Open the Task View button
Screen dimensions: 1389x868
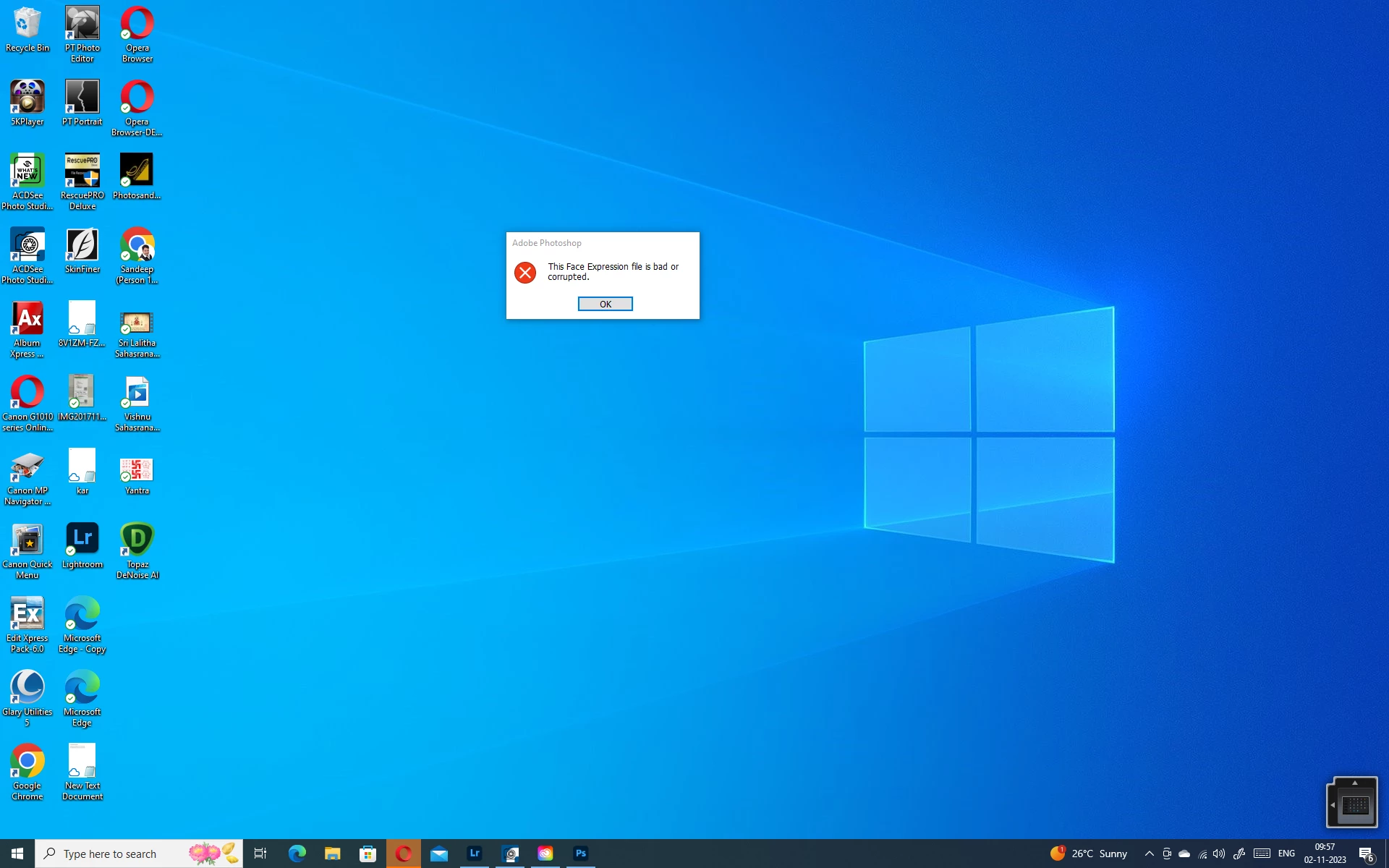pyautogui.click(x=260, y=854)
